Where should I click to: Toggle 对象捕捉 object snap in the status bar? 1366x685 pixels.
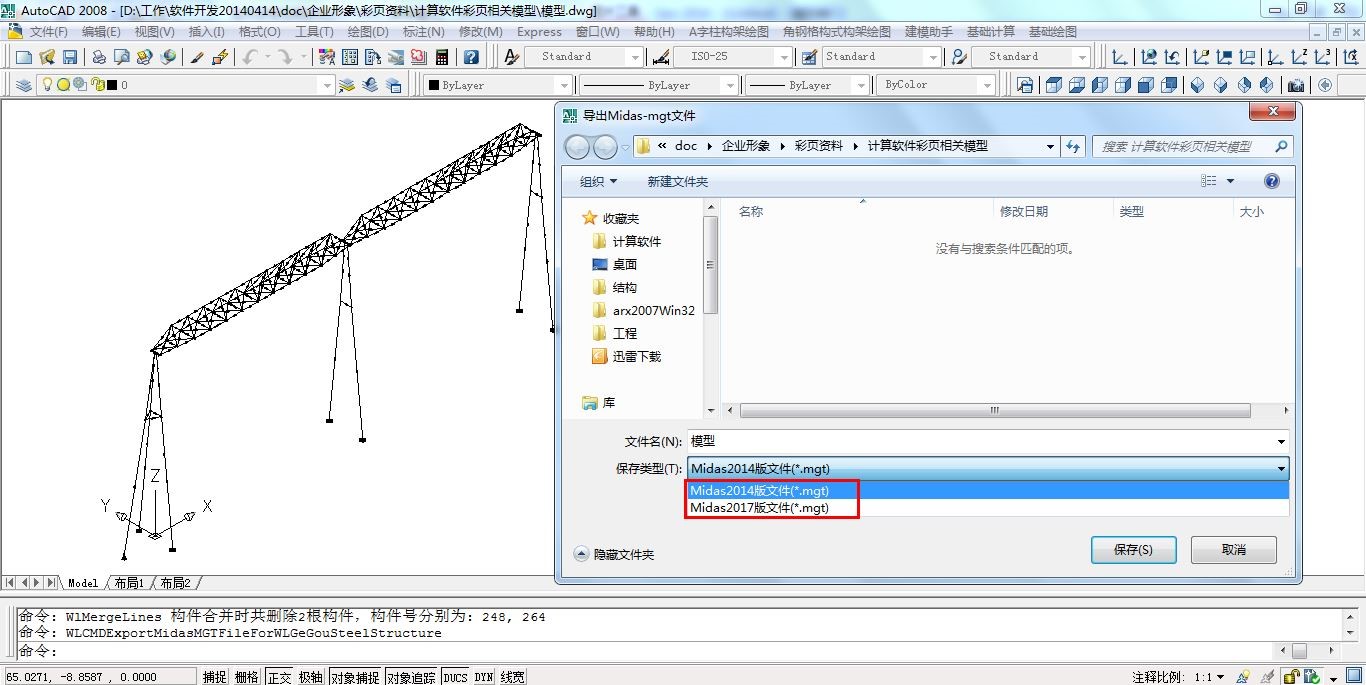[x=355, y=677]
